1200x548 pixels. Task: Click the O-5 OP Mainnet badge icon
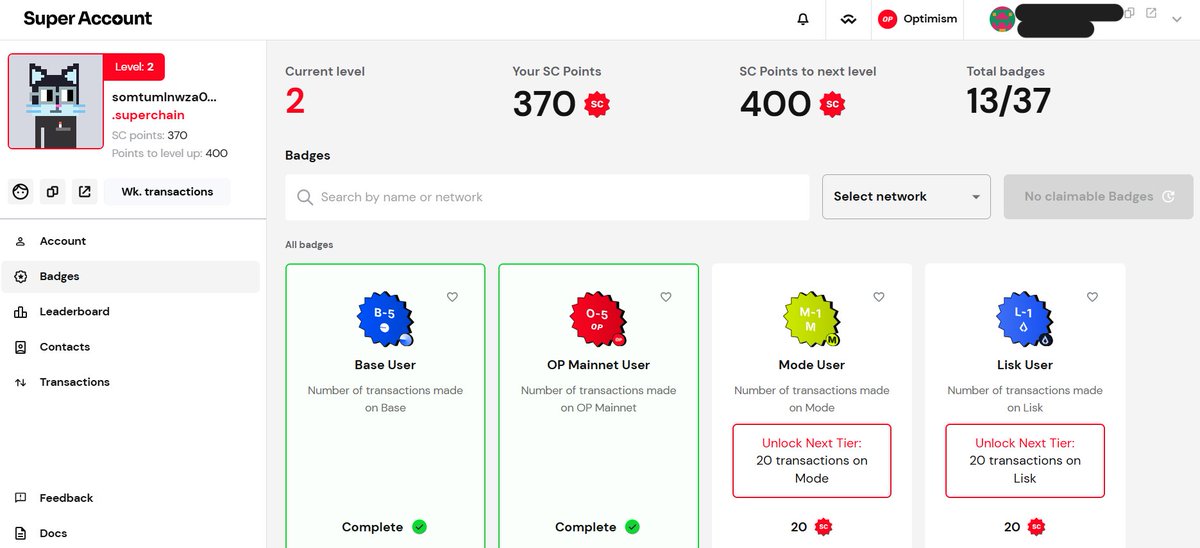[598, 319]
